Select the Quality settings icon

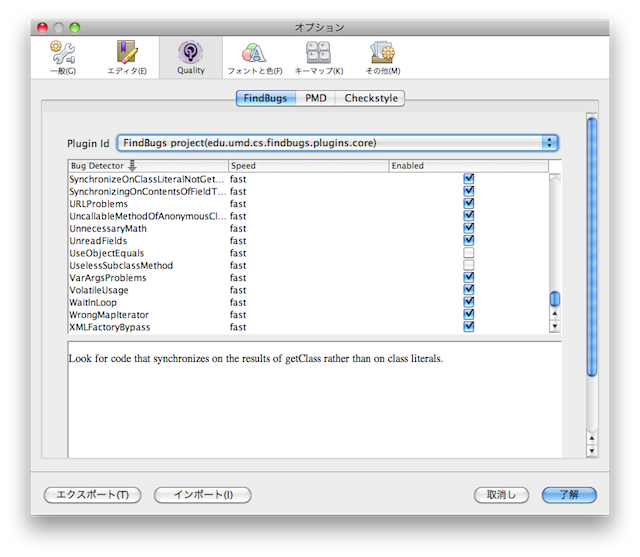pos(190,58)
